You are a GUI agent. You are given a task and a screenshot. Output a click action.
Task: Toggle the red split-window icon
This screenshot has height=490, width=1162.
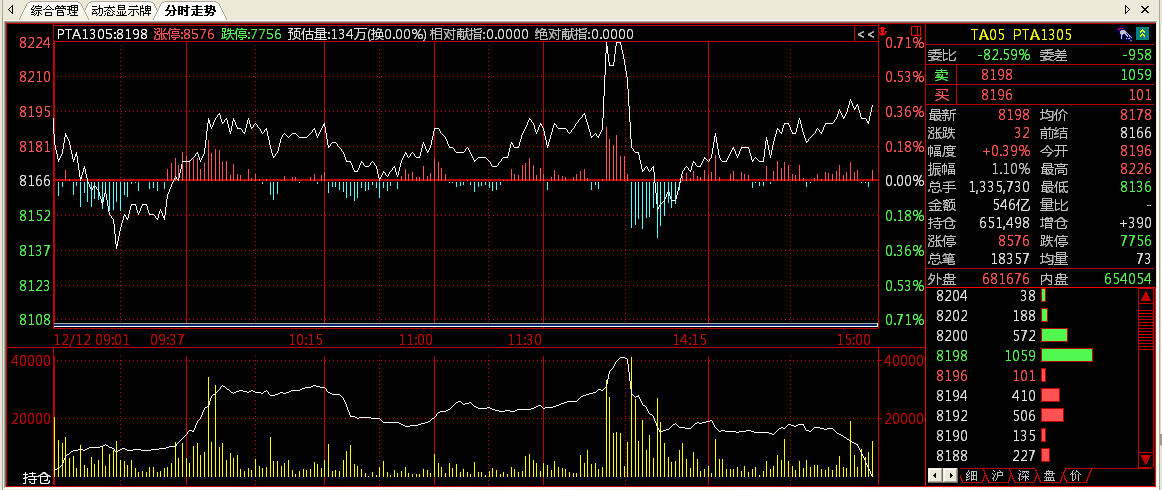(x=916, y=31)
